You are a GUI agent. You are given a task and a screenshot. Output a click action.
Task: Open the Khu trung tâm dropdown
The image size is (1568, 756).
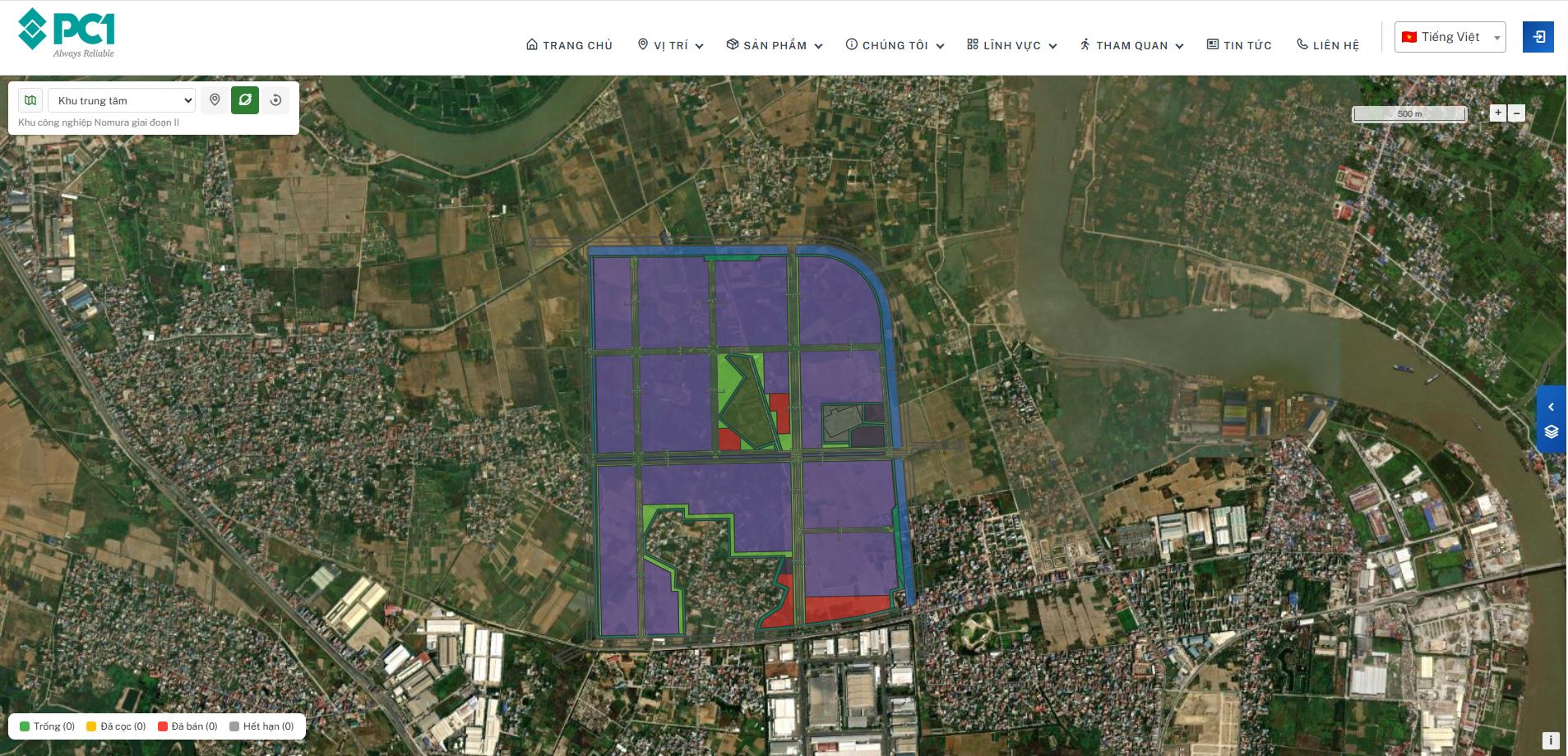pos(122,100)
